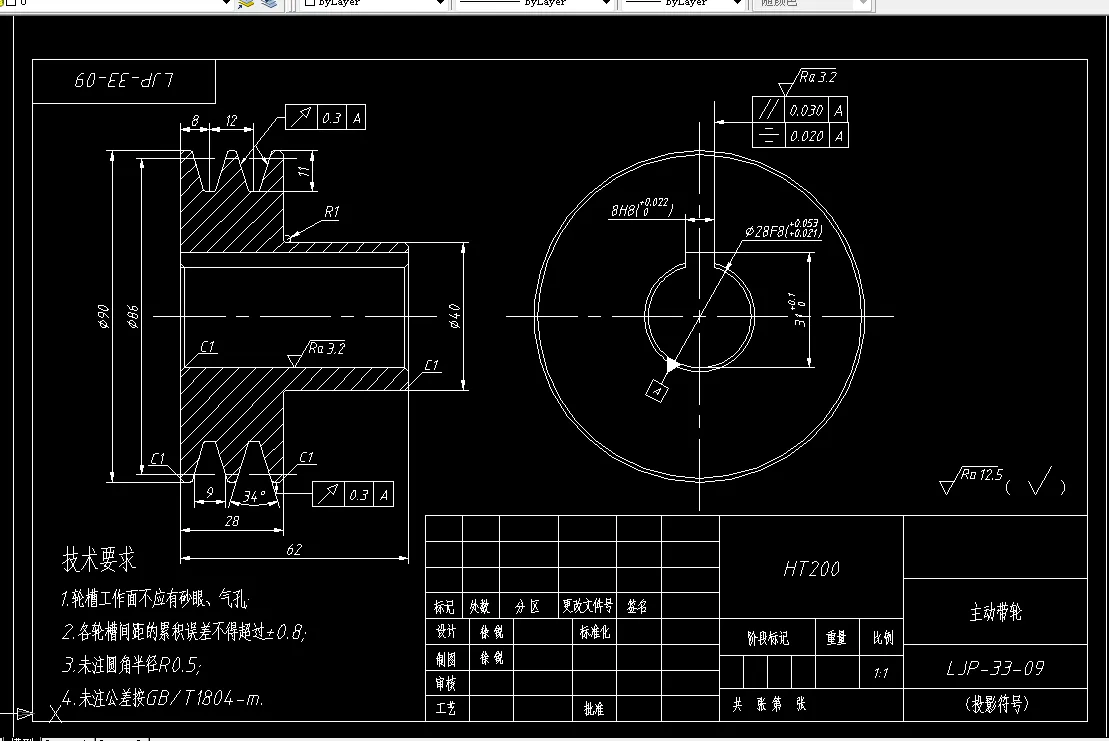This screenshot has width=1109, height=741.
Task: Click the 'φ40' hub diameter dimension
Action: click(455, 316)
